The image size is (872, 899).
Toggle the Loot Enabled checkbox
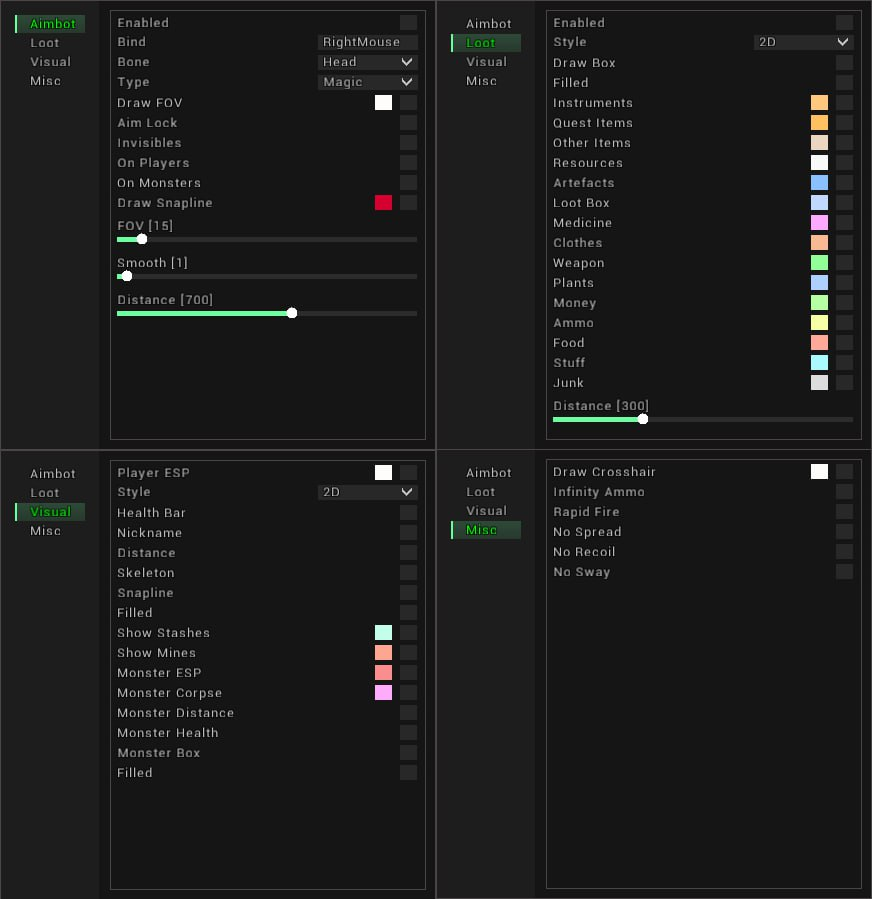pos(844,22)
